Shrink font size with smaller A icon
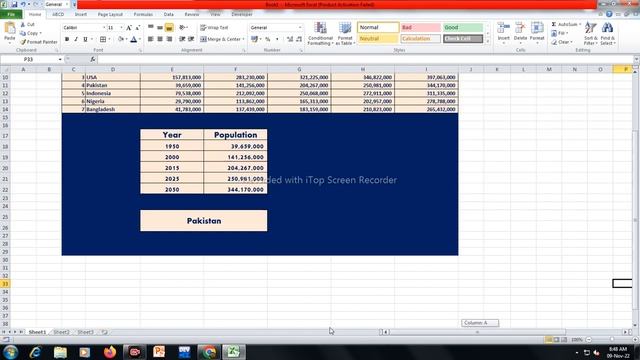The width and height of the screenshot is (640, 360). pyautogui.click(x=138, y=27)
